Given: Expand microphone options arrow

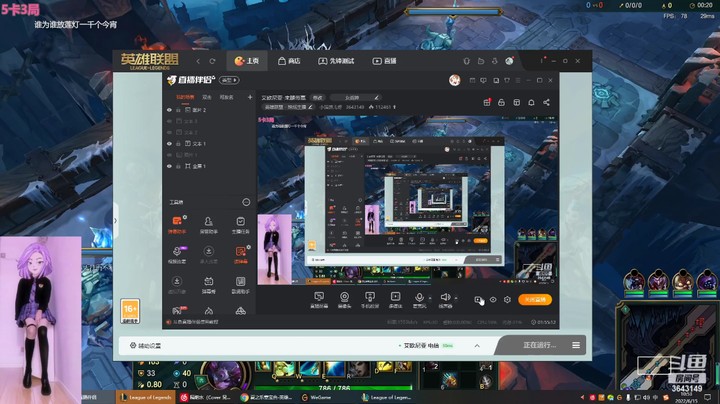Looking at the screenshot, I should (429, 297).
